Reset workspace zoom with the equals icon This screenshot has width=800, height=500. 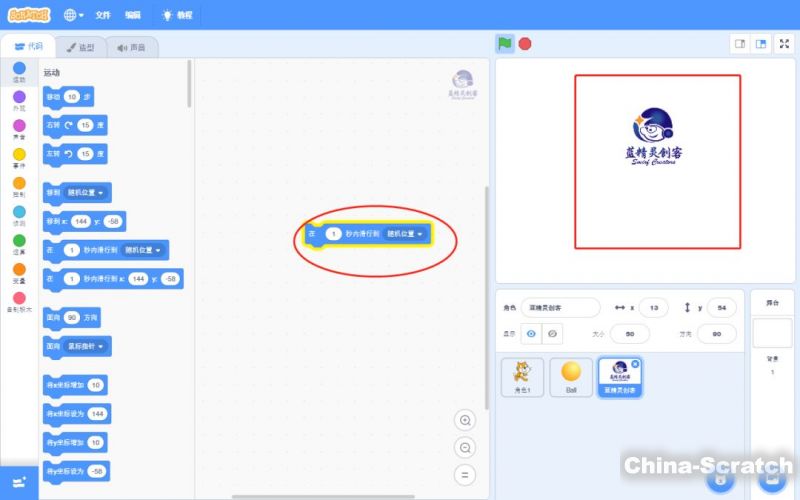(x=464, y=474)
